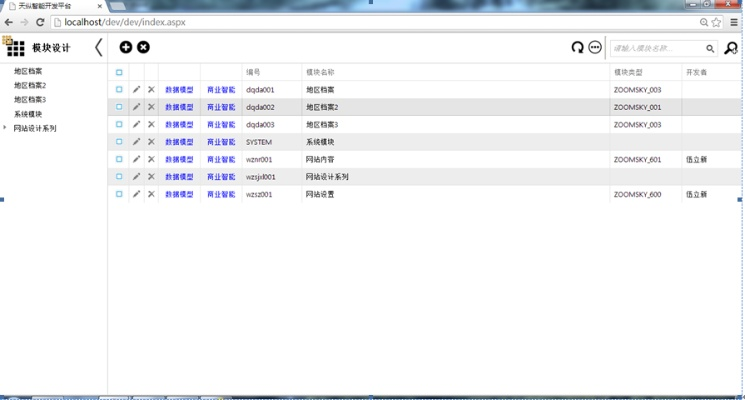745x400 pixels.
Task: Click the add module plus icon
Action: tap(125, 47)
